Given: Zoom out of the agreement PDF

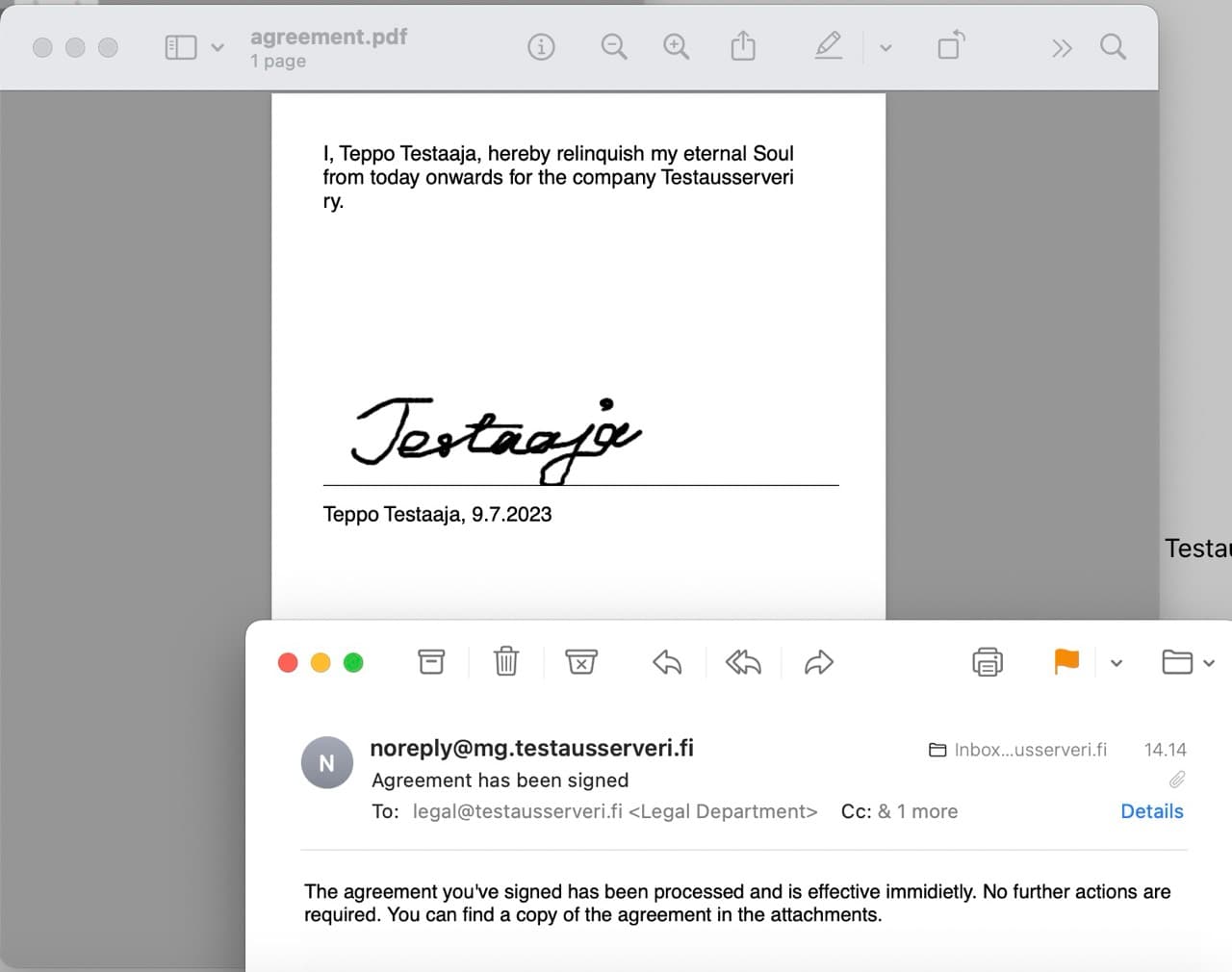Looking at the screenshot, I should point(613,47).
